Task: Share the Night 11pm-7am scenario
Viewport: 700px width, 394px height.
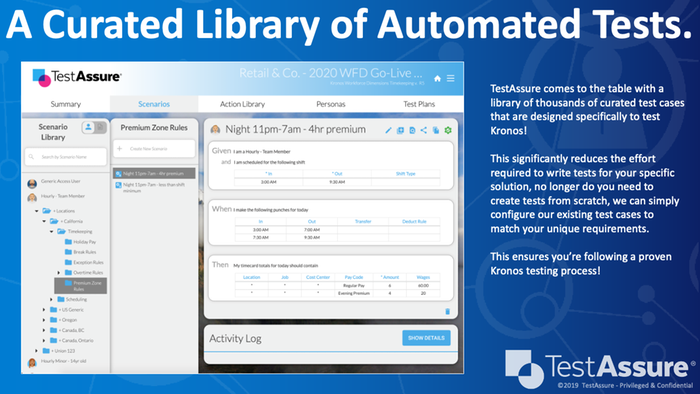Action: click(x=424, y=130)
